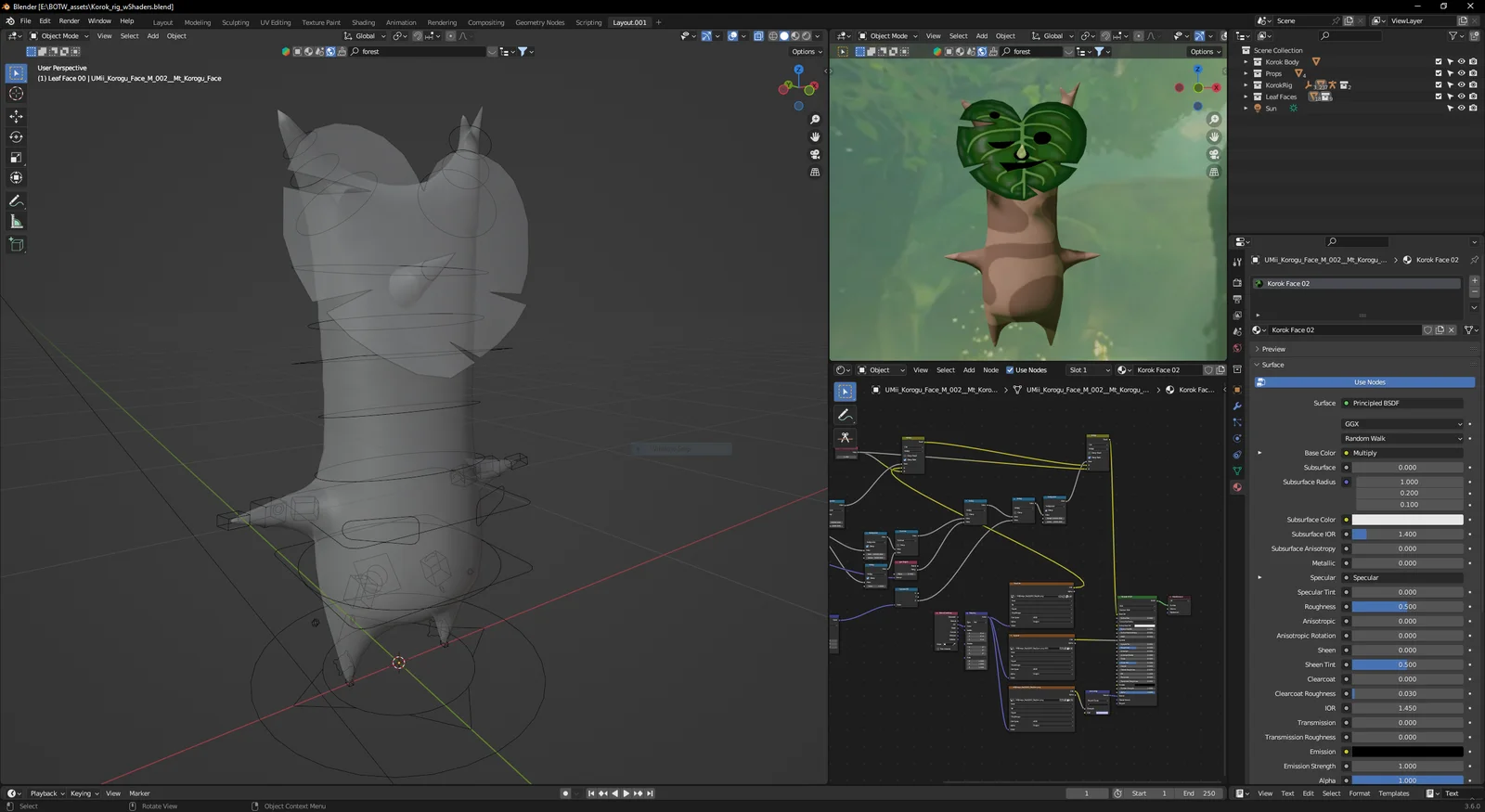Select the Scale tool in the left toolbar
The image size is (1485, 812).
[x=16, y=157]
